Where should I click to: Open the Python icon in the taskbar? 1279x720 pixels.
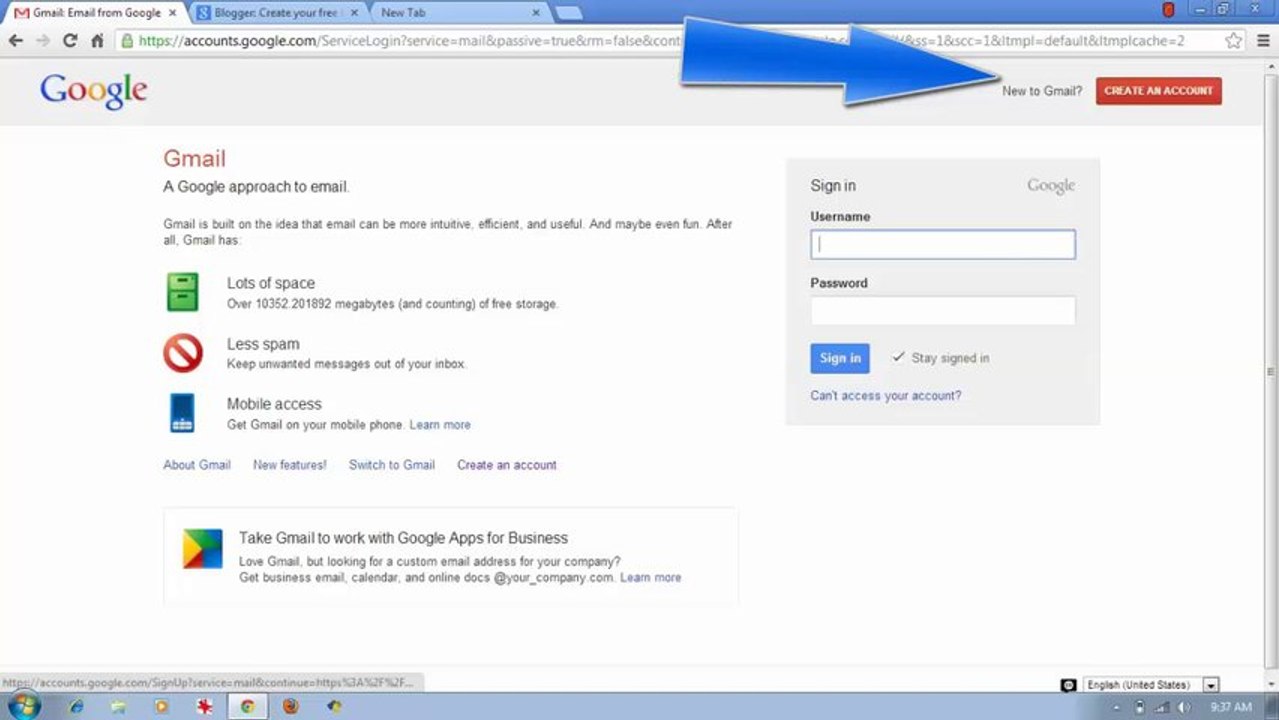pos(335,706)
